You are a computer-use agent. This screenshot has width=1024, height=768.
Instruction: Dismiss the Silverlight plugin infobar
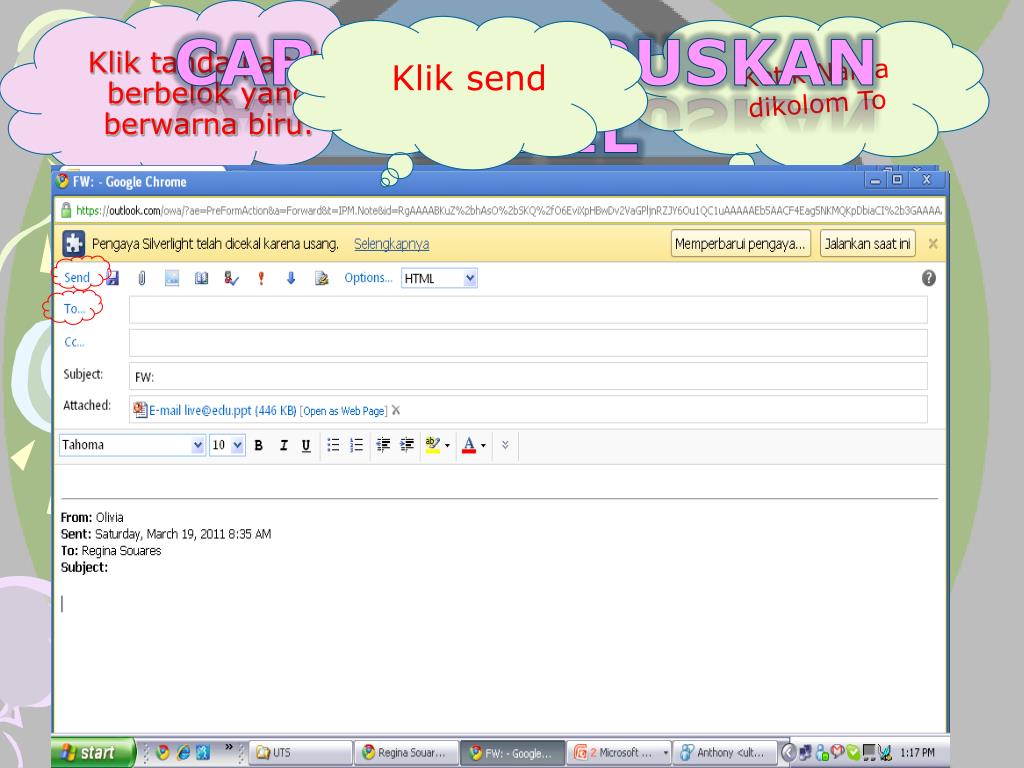click(x=933, y=244)
